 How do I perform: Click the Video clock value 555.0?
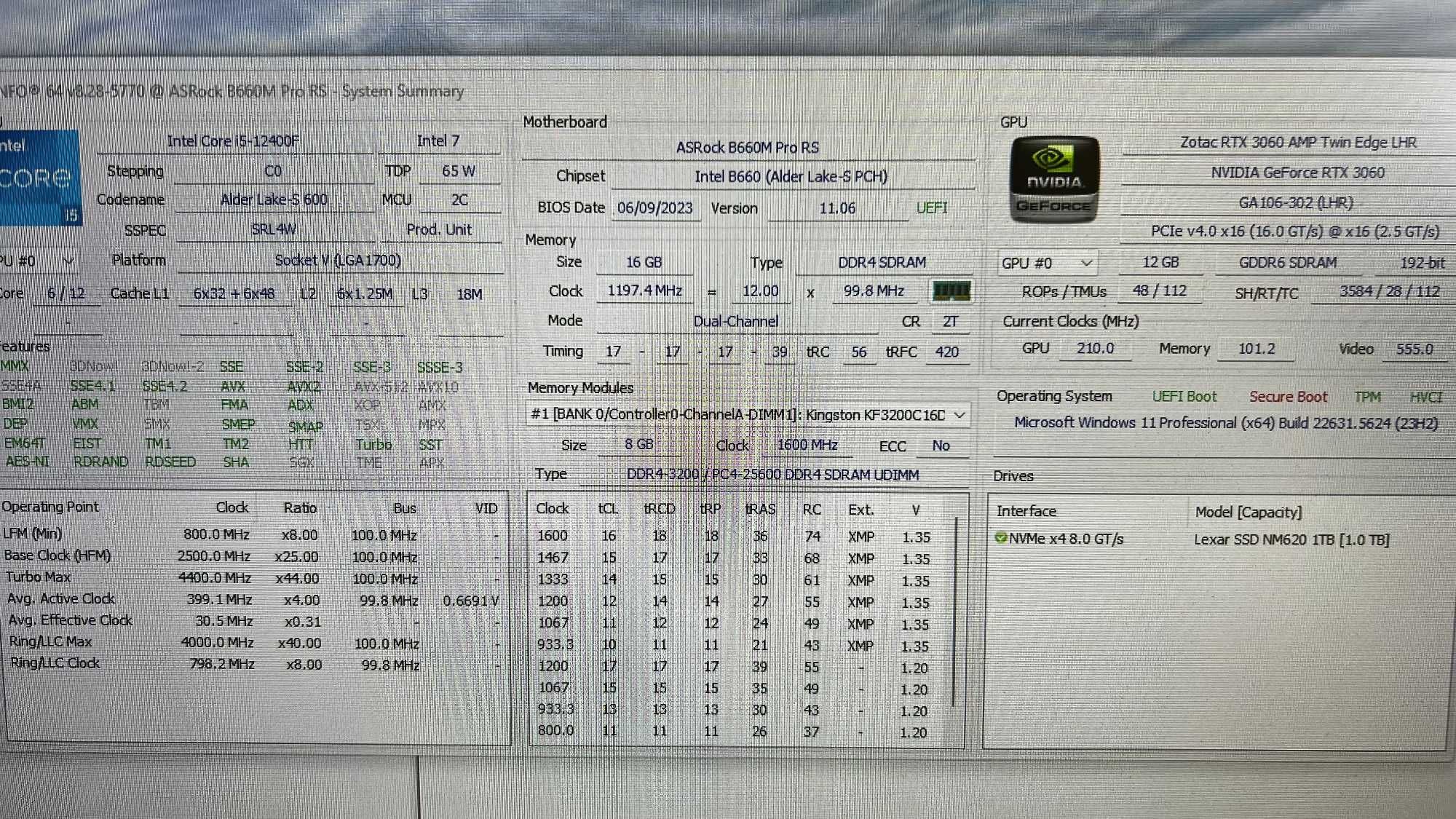pyautogui.click(x=1414, y=349)
